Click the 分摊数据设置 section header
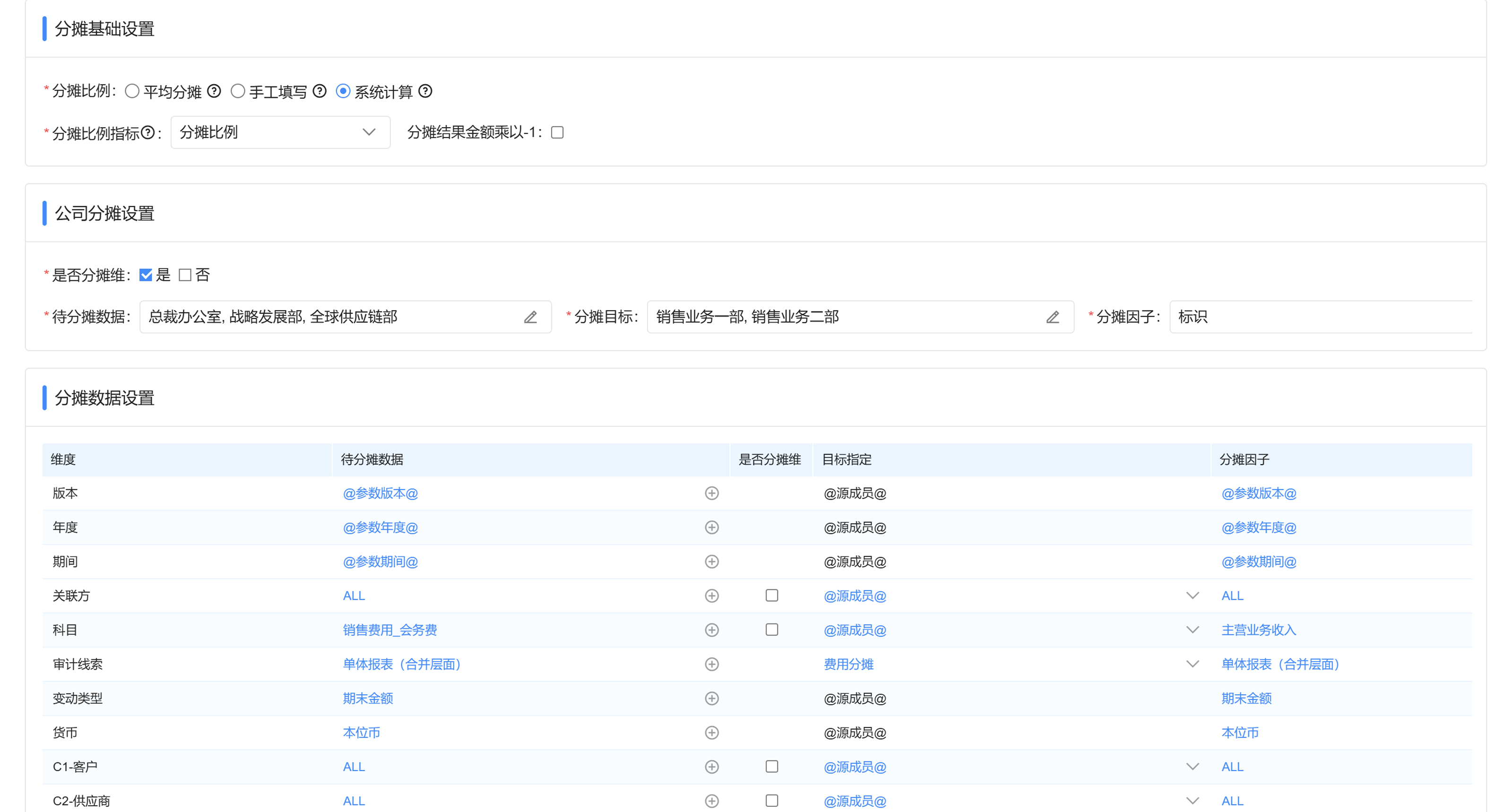This screenshot has width=1512, height=812. pyautogui.click(x=104, y=398)
